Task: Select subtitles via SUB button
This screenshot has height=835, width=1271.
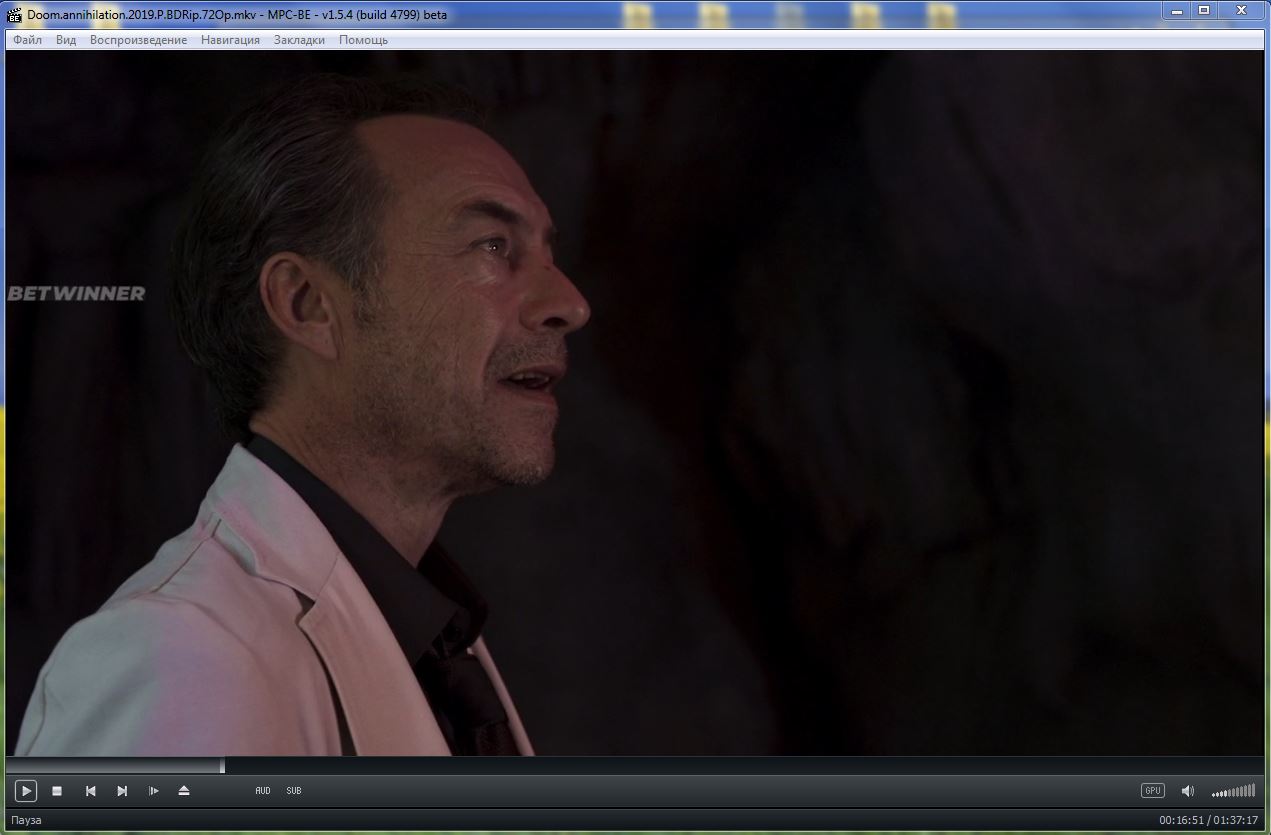Action: [294, 791]
